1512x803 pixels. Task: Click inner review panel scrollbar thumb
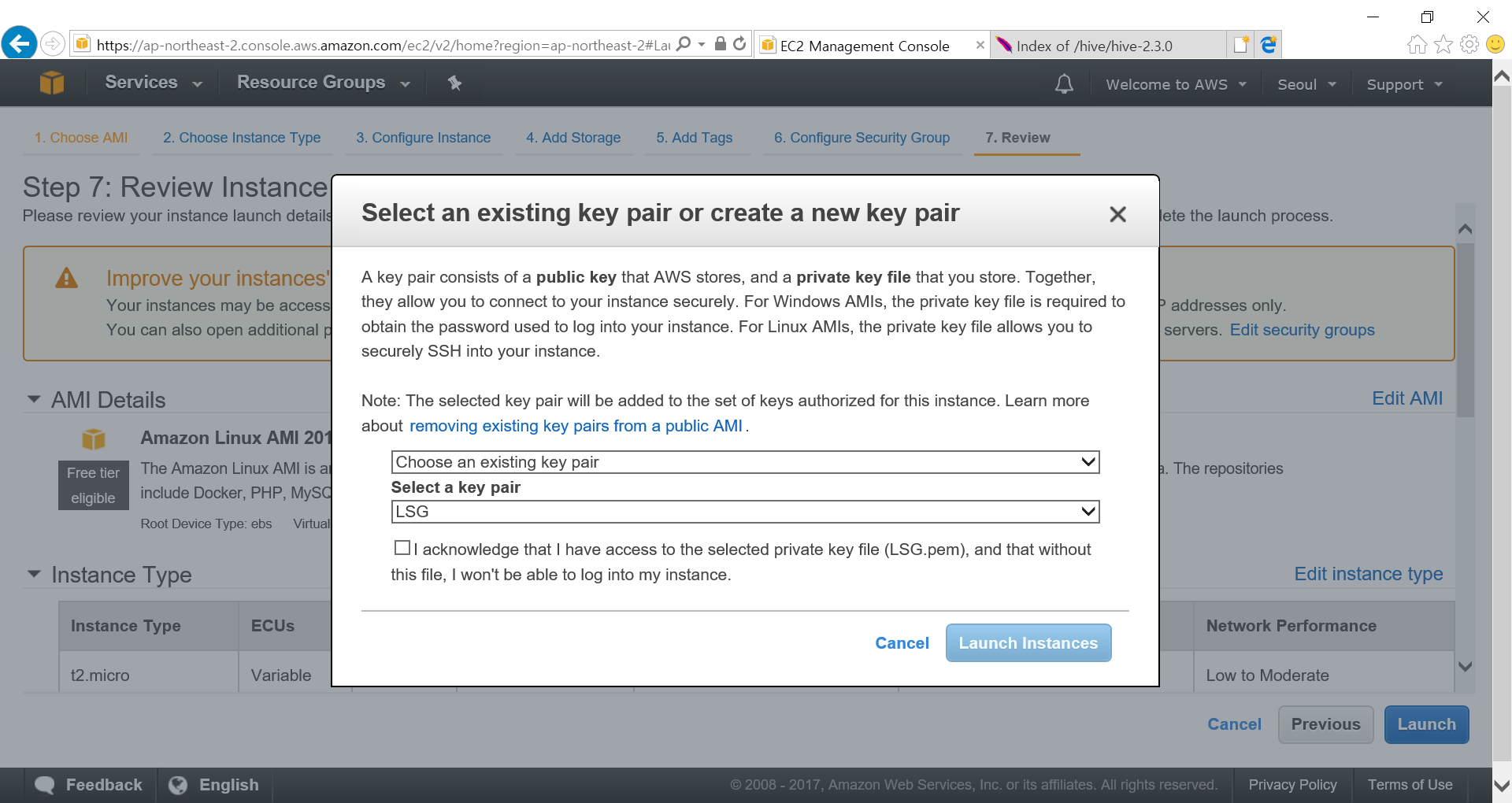[1465, 329]
